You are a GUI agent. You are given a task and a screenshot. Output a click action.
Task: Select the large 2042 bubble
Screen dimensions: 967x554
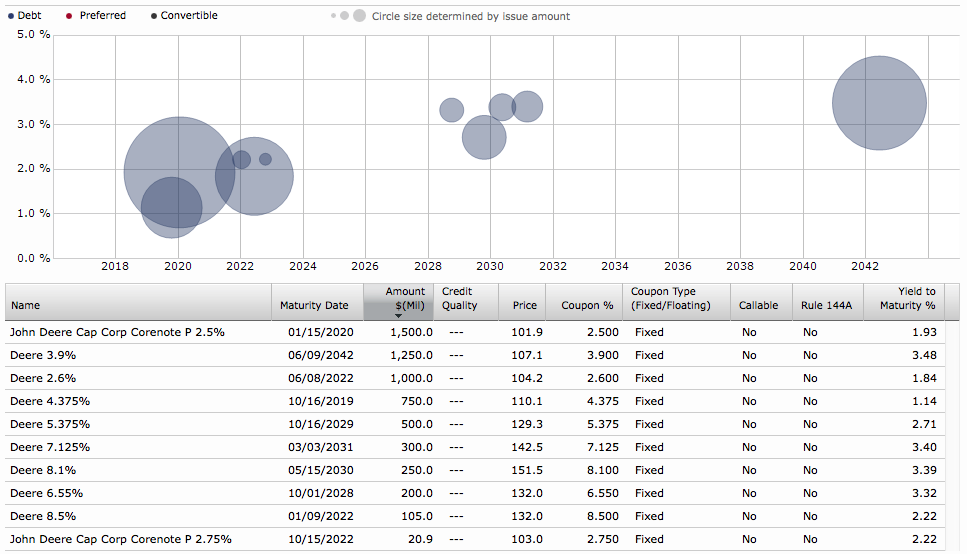point(879,103)
